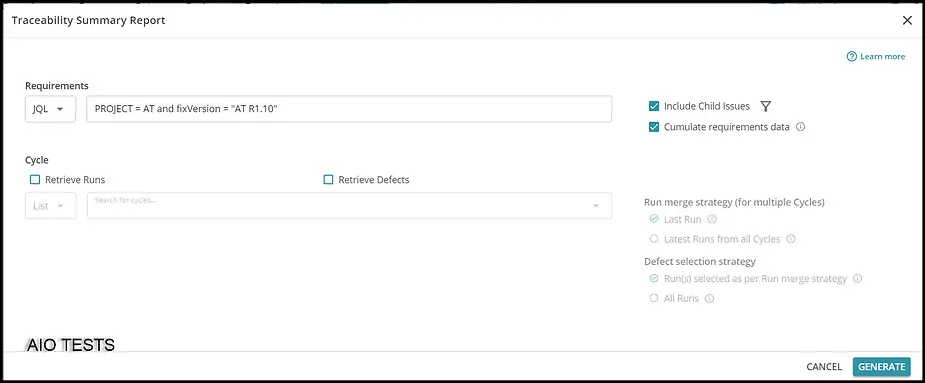Select All Runs defect strategy
925x383 pixels.
[x=654, y=299]
